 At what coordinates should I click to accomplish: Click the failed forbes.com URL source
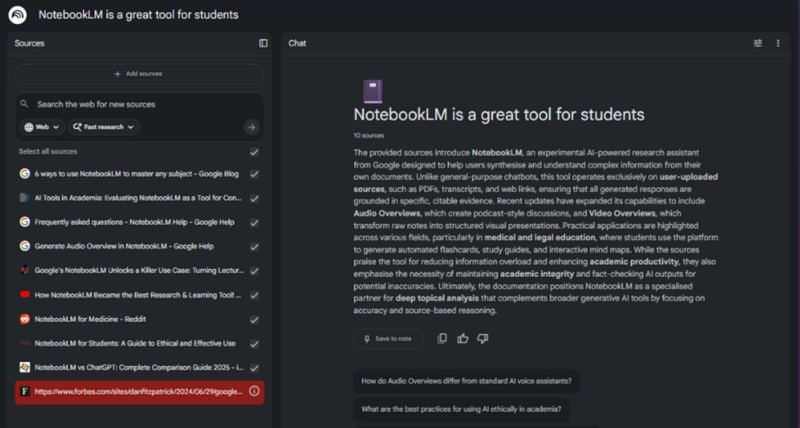coord(139,391)
